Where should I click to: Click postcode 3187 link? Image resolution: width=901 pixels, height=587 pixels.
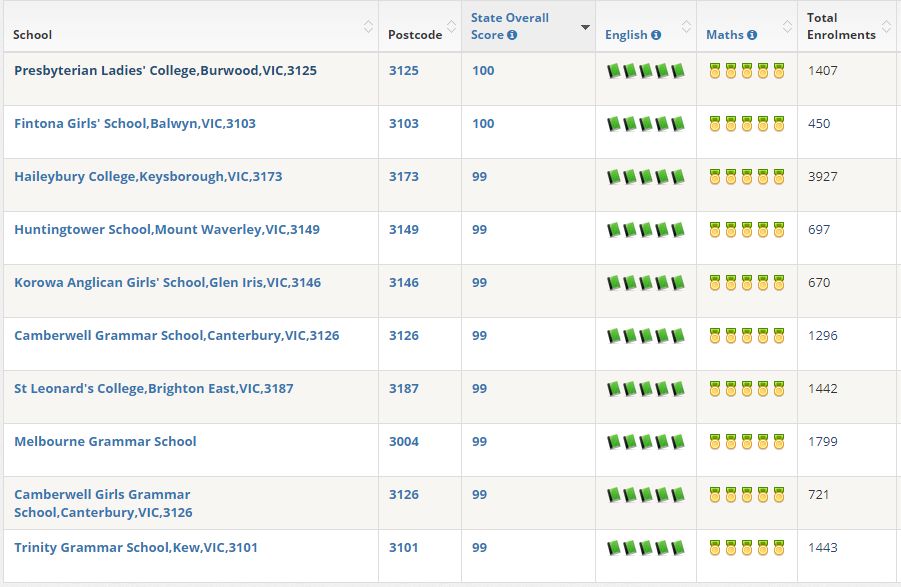403,389
